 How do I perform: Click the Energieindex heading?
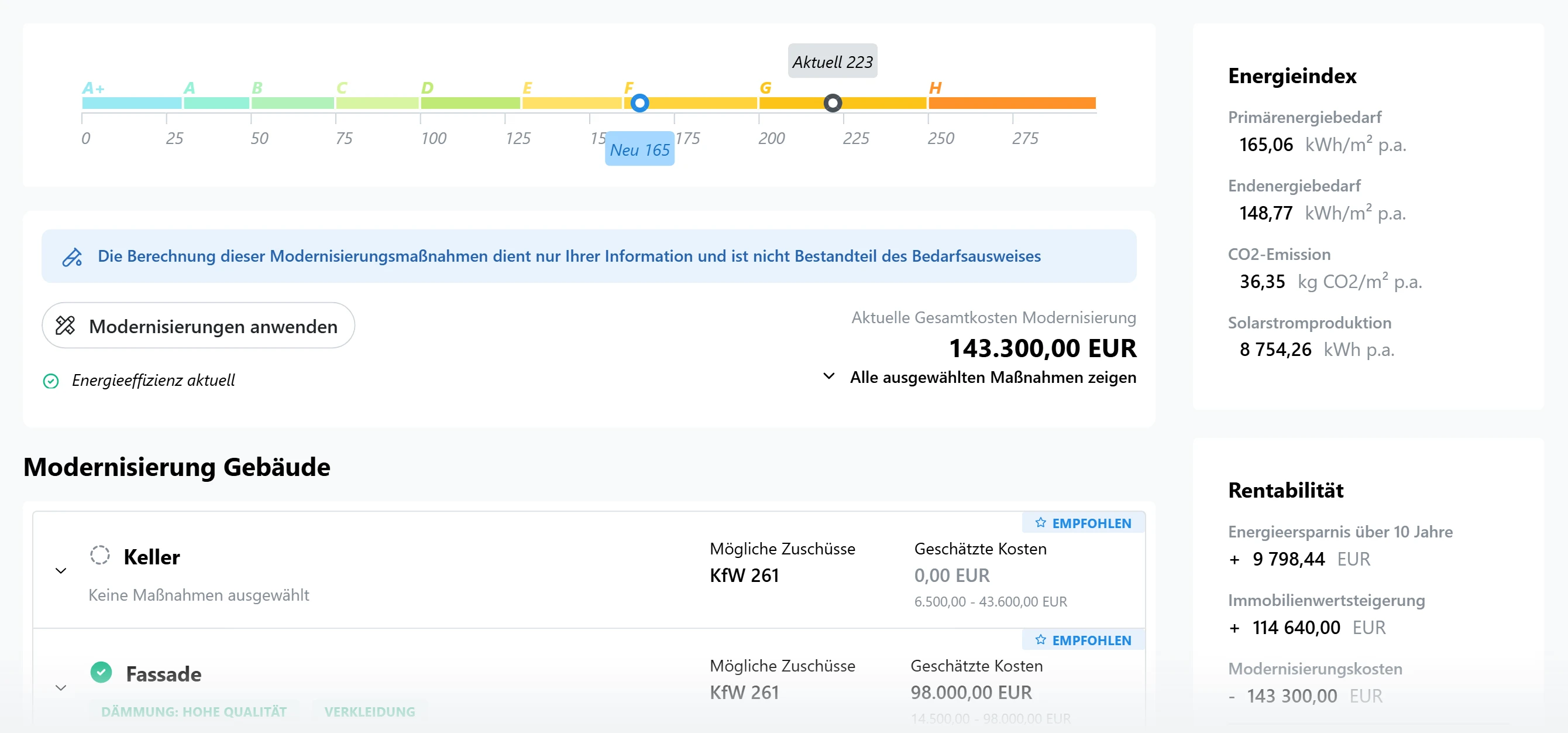click(1292, 76)
